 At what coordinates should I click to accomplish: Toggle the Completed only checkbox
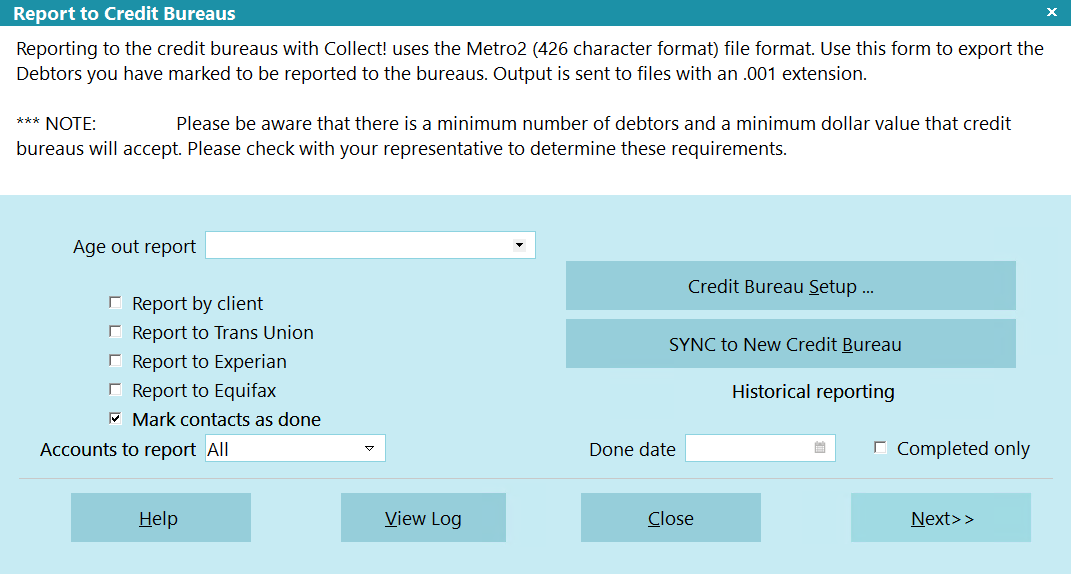tap(880, 448)
